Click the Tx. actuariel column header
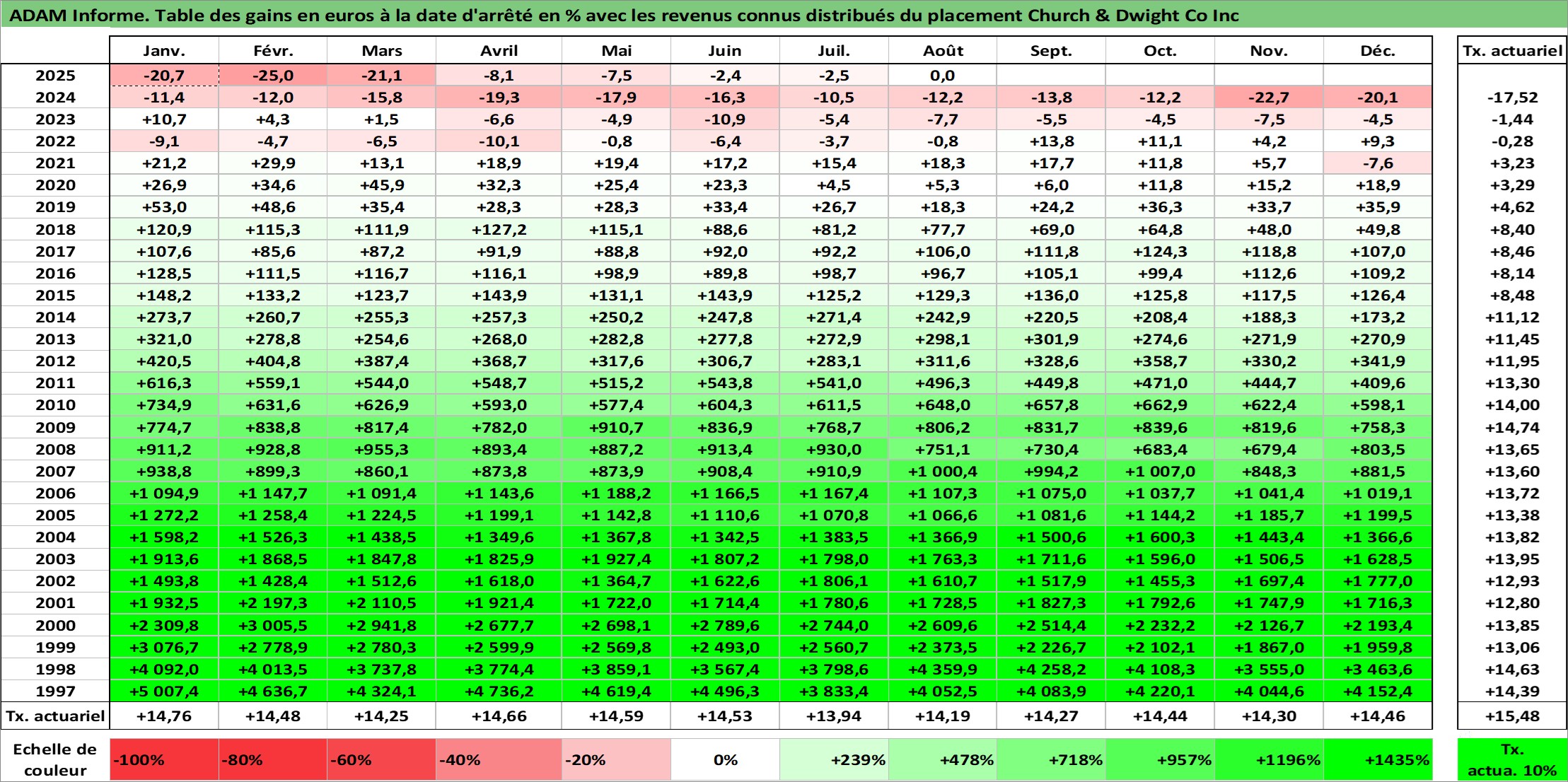The image size is (1568, 782). (1512, 50)
